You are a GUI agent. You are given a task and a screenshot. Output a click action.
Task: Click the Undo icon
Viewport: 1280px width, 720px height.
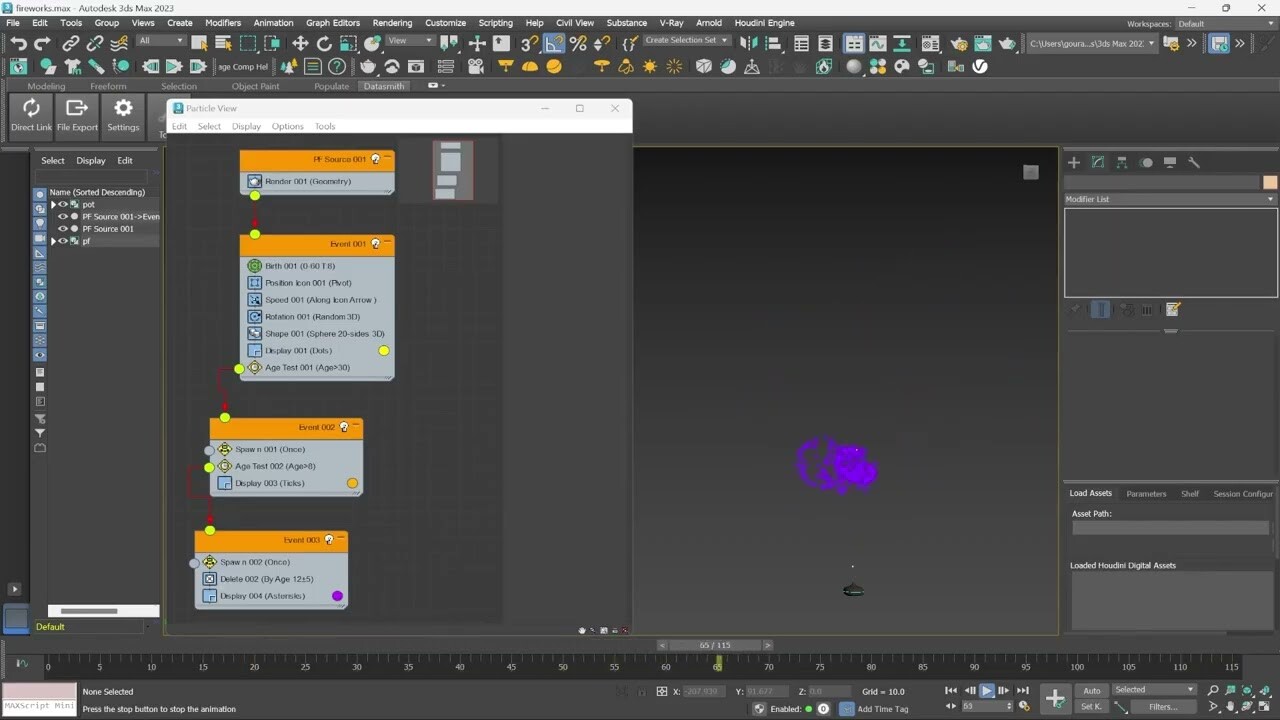pyautogui.click(x=19, y=44)
